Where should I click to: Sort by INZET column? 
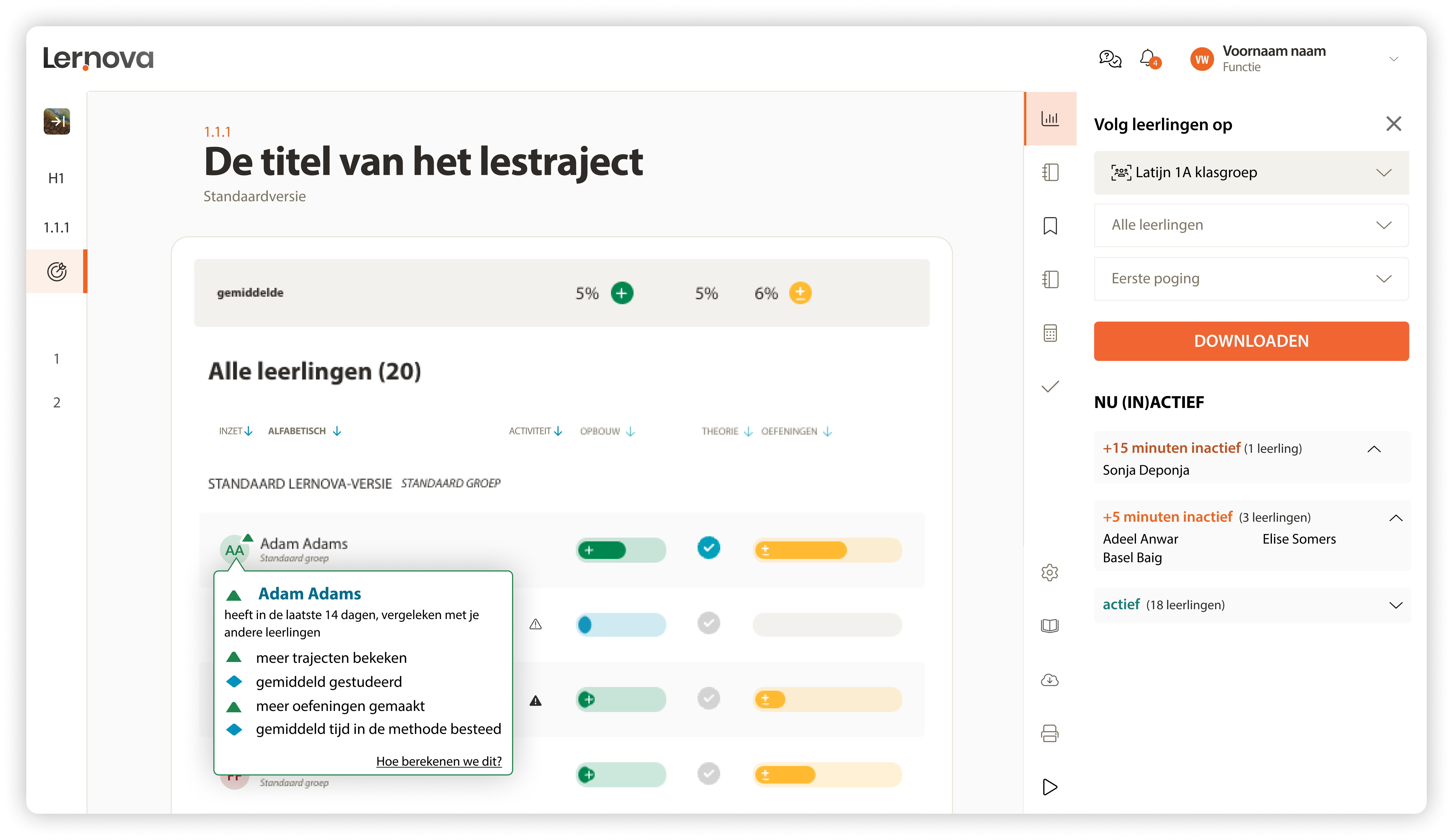coord(235,431)
